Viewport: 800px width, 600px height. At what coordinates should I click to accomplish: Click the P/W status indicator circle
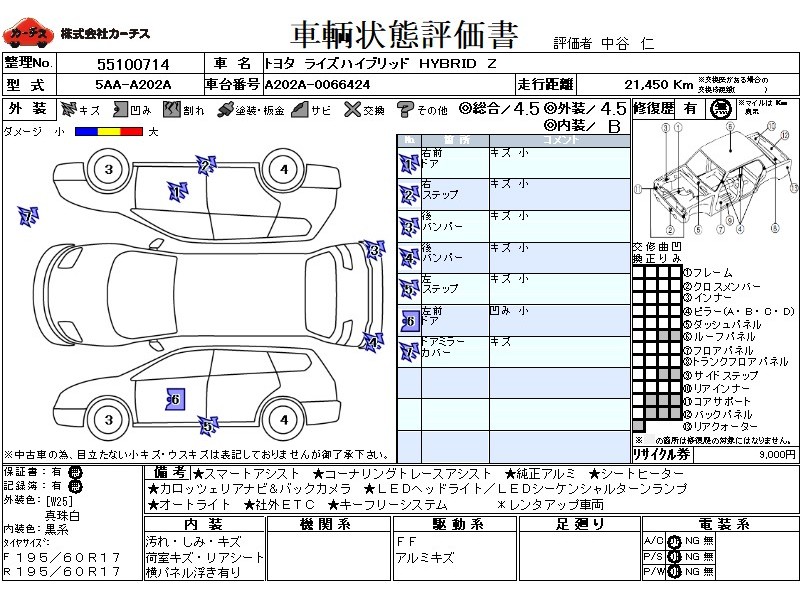(x=674, y=572)
